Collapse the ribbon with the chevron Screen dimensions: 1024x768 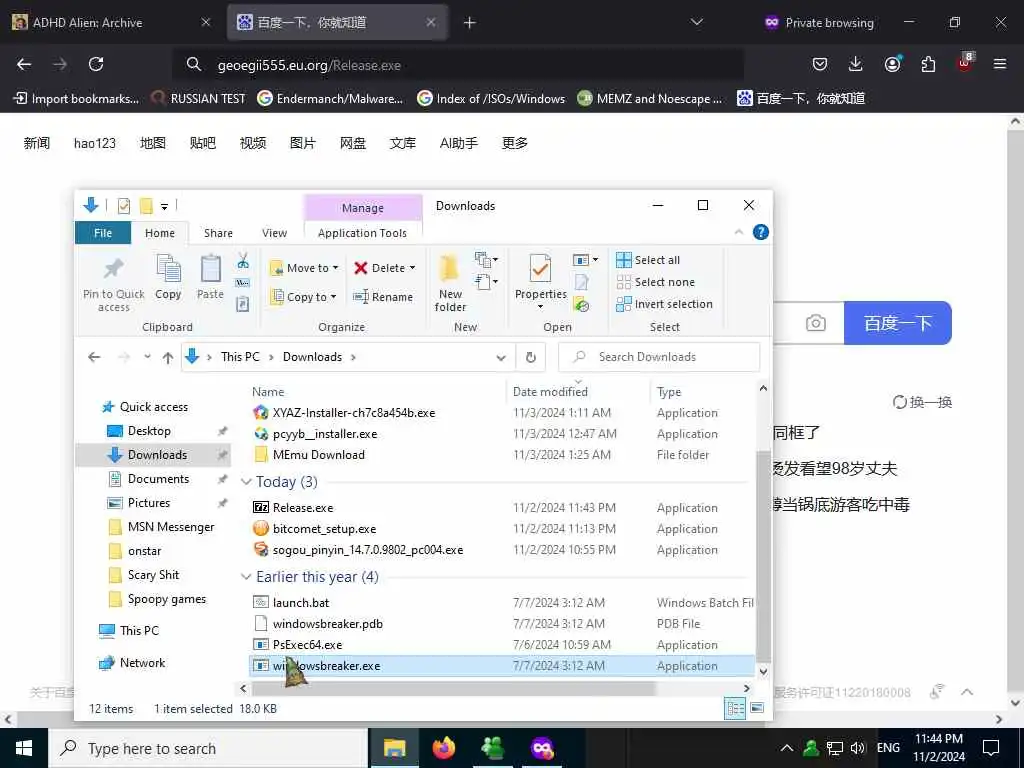coord(739,232)
